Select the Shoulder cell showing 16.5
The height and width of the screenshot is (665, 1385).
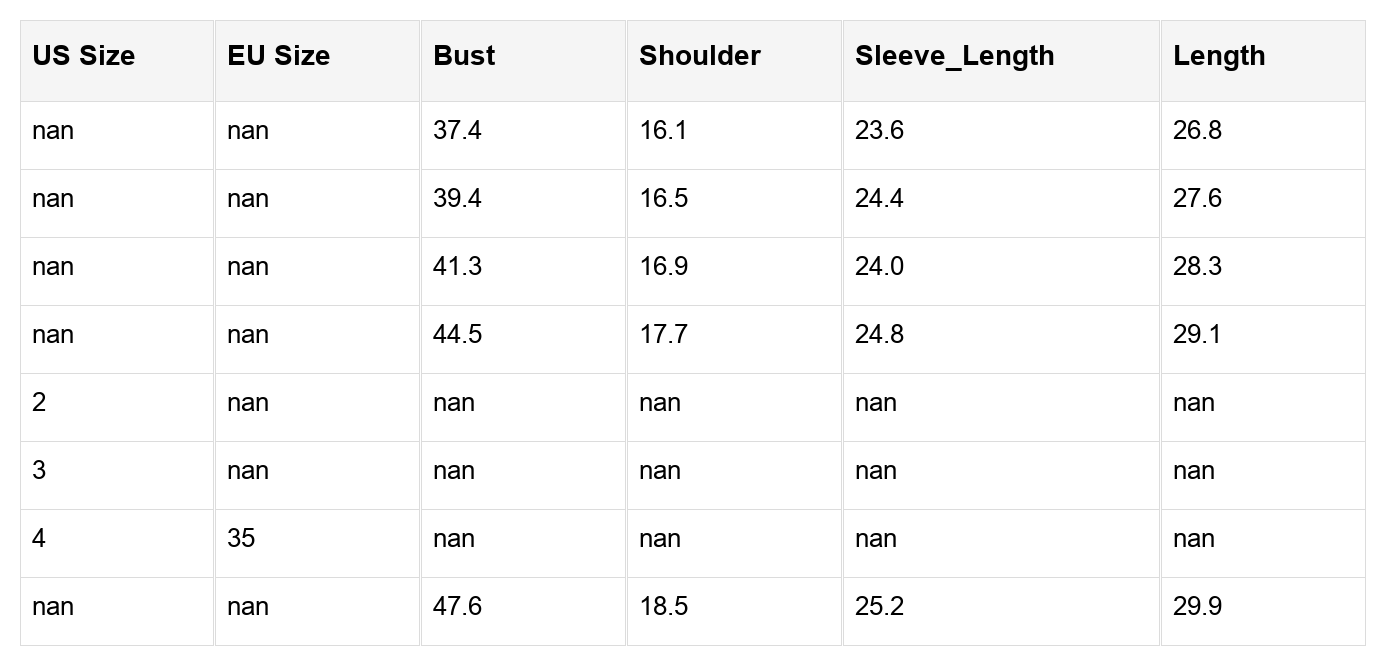664,199
